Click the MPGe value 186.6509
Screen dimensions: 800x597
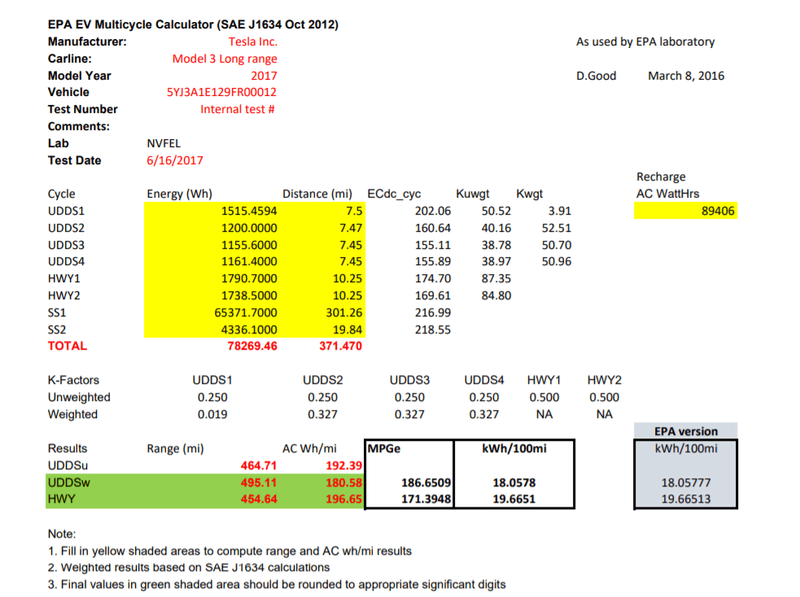(x=426, y=483)
